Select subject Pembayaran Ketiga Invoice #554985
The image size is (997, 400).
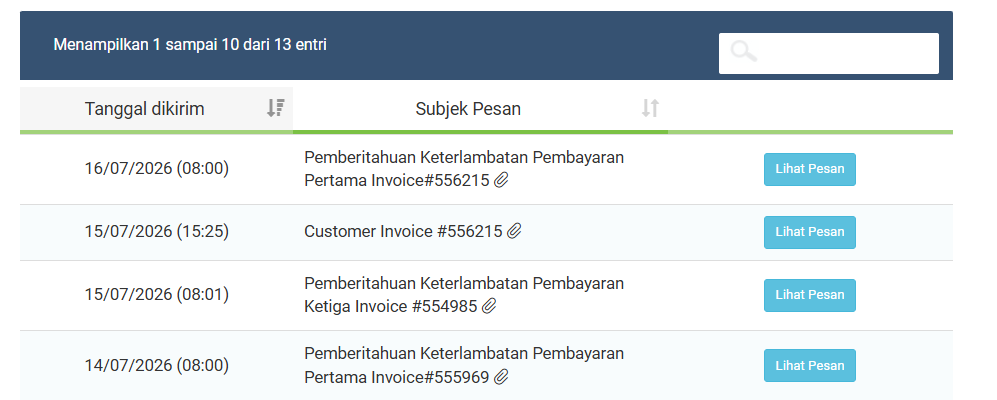pos(464,294)
